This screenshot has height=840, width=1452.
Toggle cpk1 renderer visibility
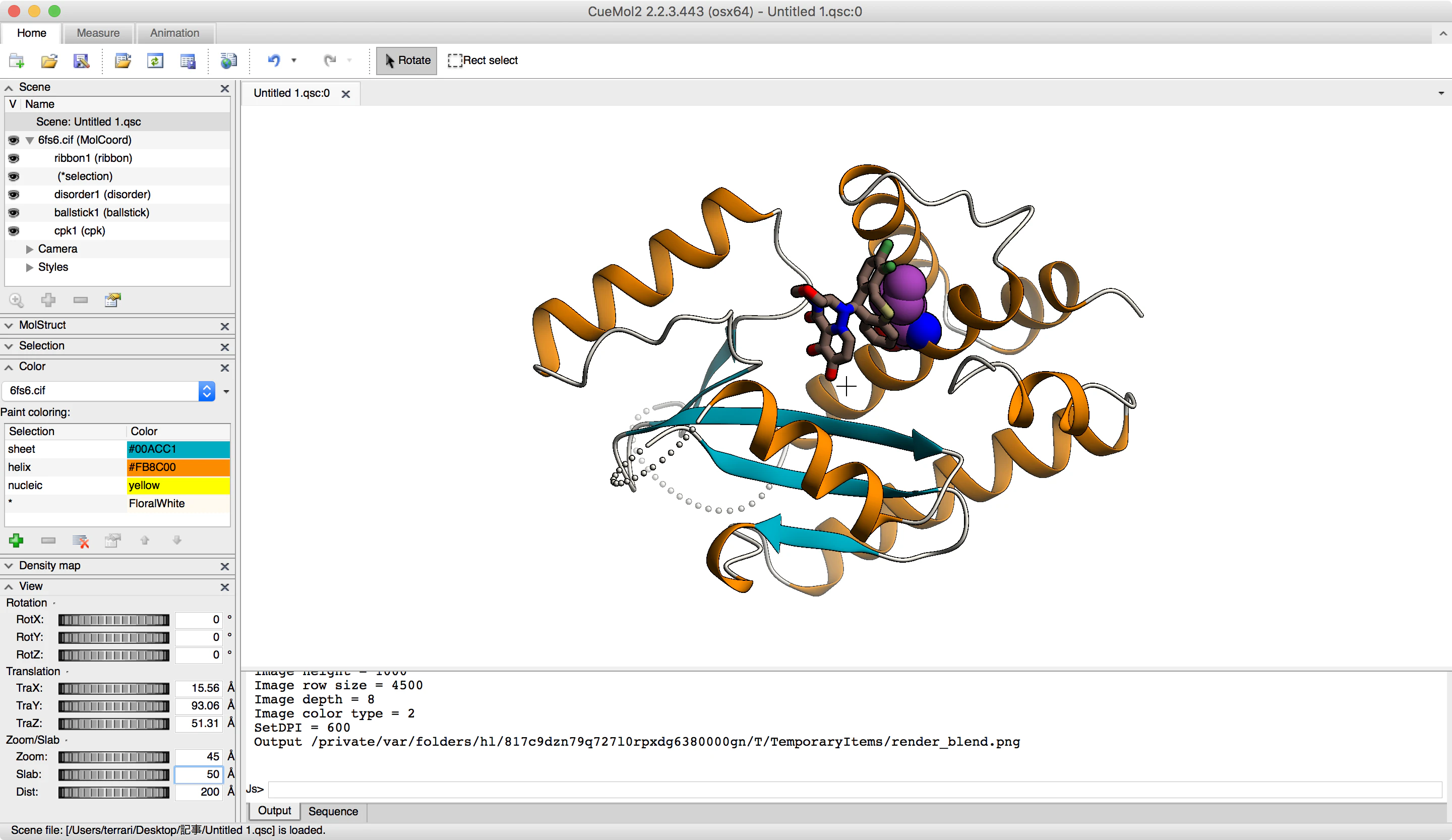pyautogui.click(x=13, y=230)
